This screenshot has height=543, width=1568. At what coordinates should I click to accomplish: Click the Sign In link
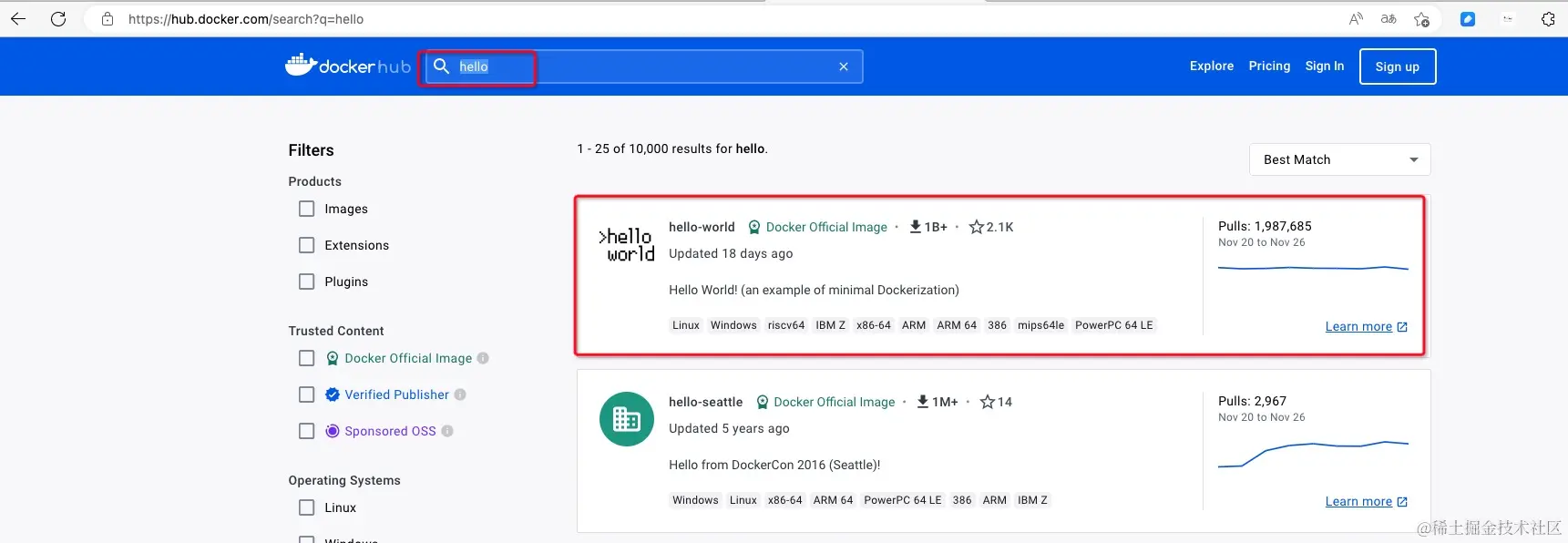pyautogui.click(x=1325, y=66)
